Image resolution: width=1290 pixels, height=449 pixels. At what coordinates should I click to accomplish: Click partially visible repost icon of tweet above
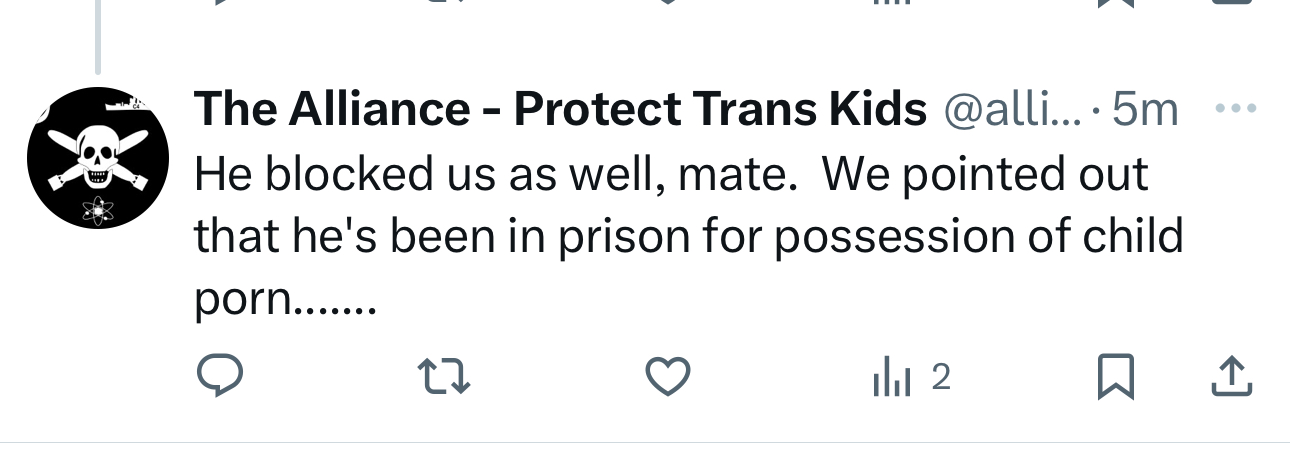(x=443, y=2)
